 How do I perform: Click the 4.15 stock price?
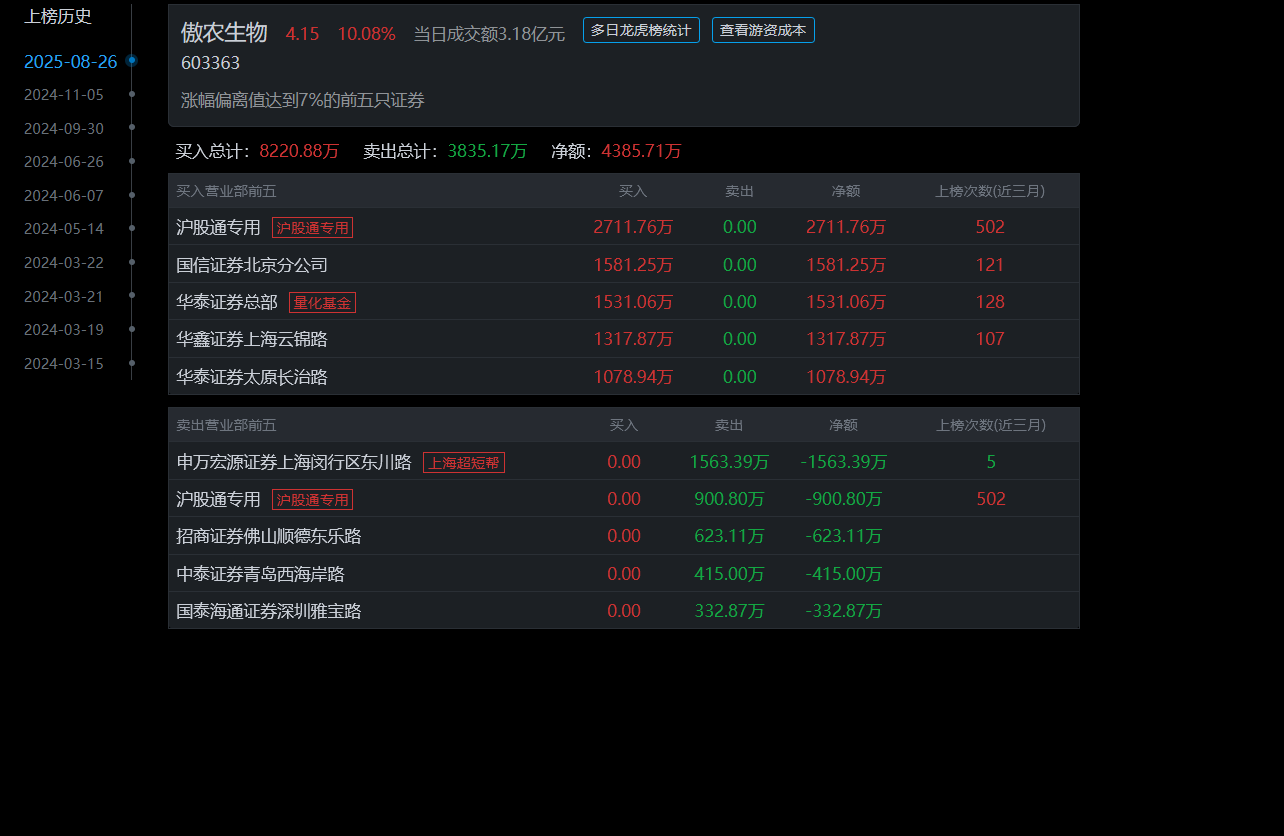302,34
